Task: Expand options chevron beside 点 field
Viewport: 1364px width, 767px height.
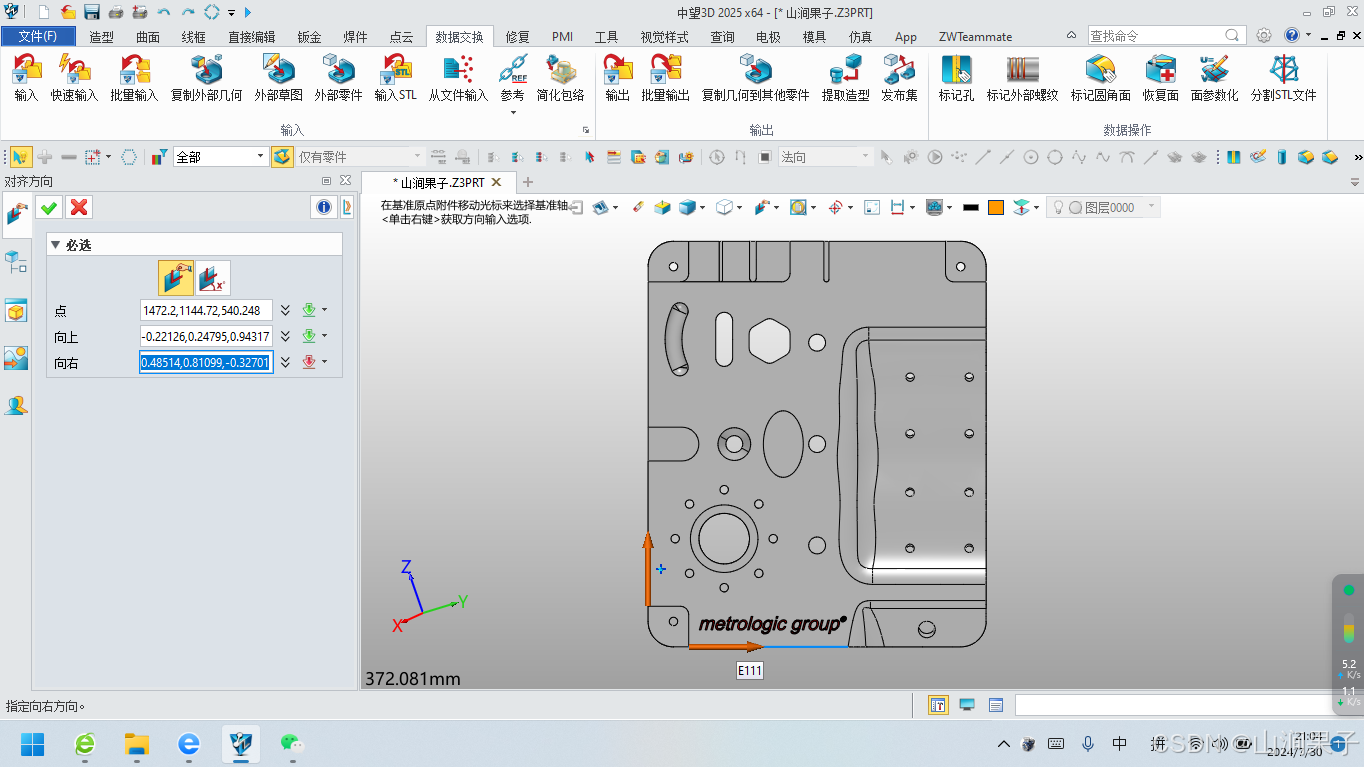Action: (x=286, y=311)
